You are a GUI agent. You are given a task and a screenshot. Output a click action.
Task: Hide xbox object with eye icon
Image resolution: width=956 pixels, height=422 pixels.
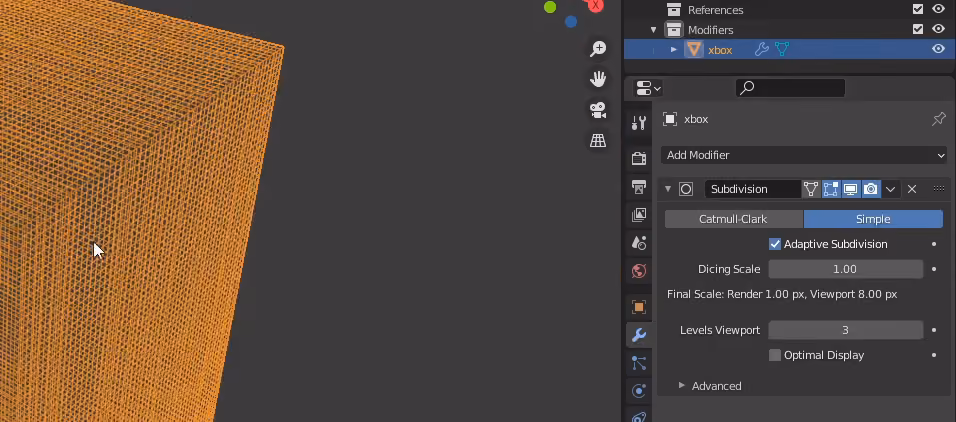pyautogui.click(x=938, y=49)
